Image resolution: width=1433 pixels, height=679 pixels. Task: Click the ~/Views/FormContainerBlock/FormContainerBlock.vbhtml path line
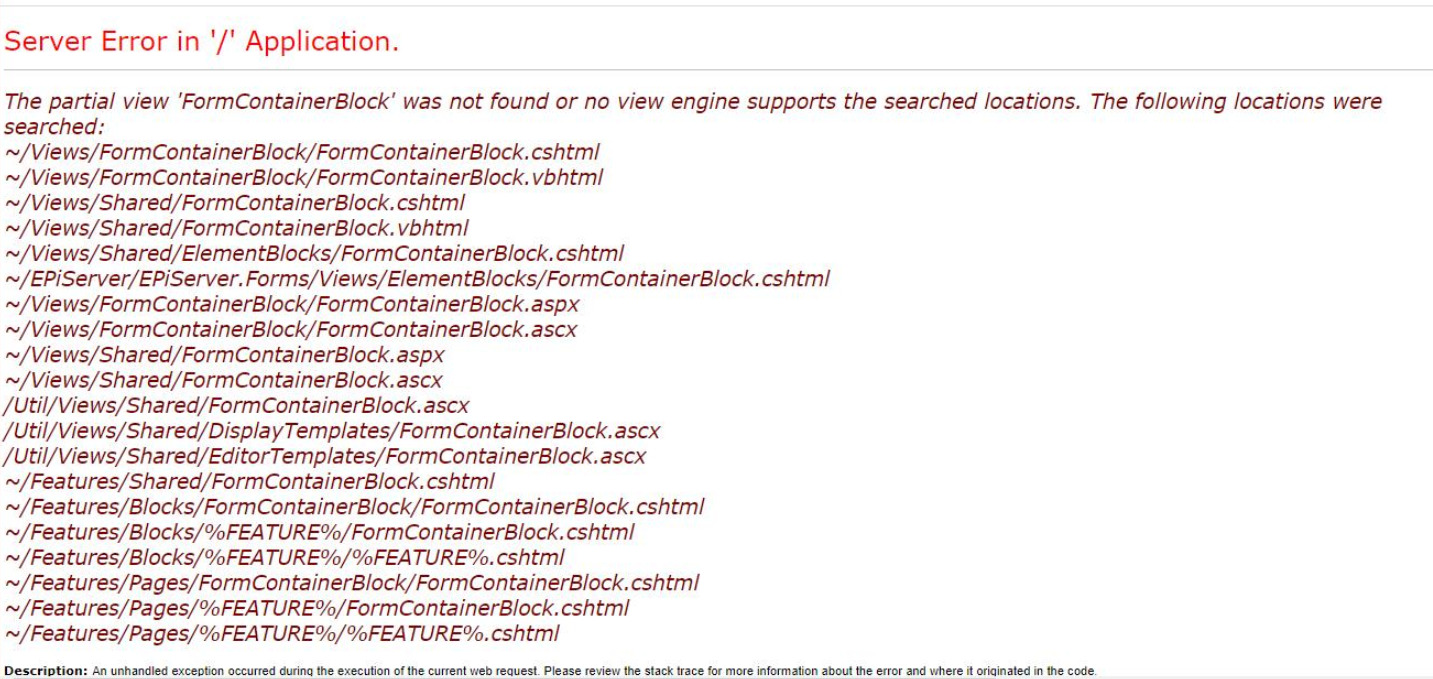(x=304, y=178)
